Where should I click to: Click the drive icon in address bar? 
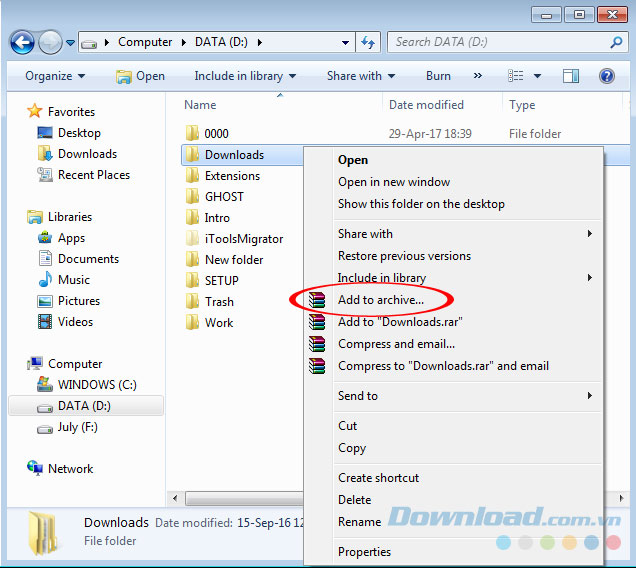[89, 43]
